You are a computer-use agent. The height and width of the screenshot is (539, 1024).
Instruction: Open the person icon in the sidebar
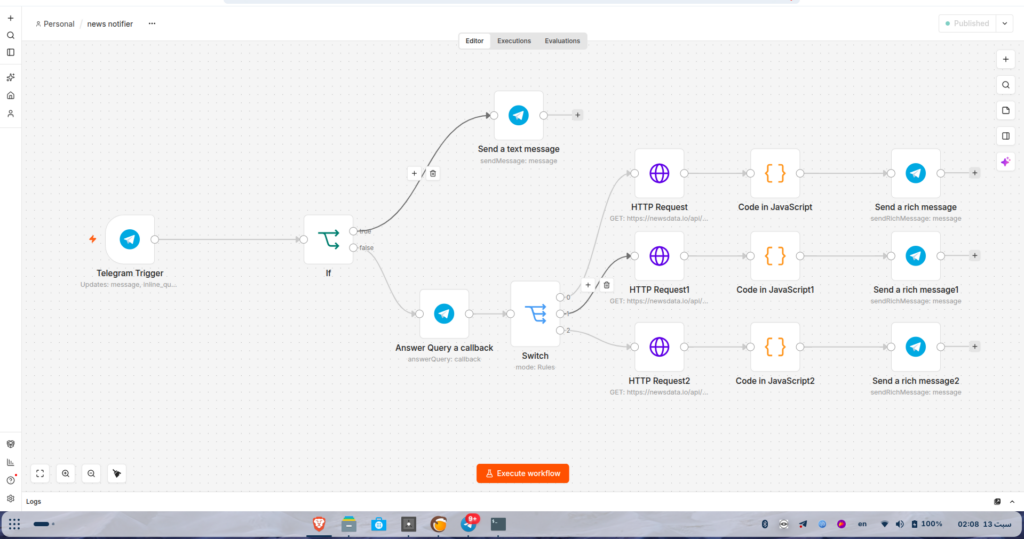(10, 114)
